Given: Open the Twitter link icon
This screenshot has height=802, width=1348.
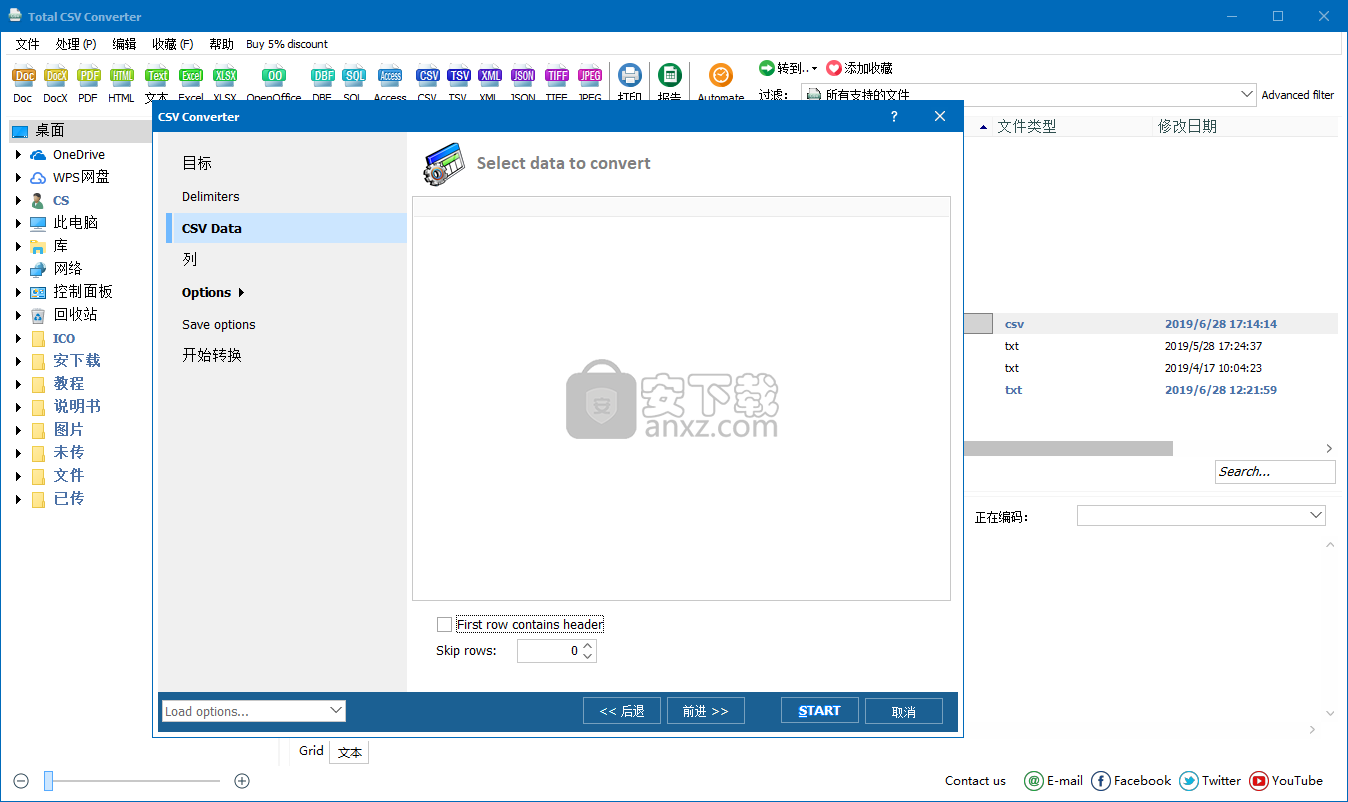Looking at the screenshot, I should tap(1189, 781).
